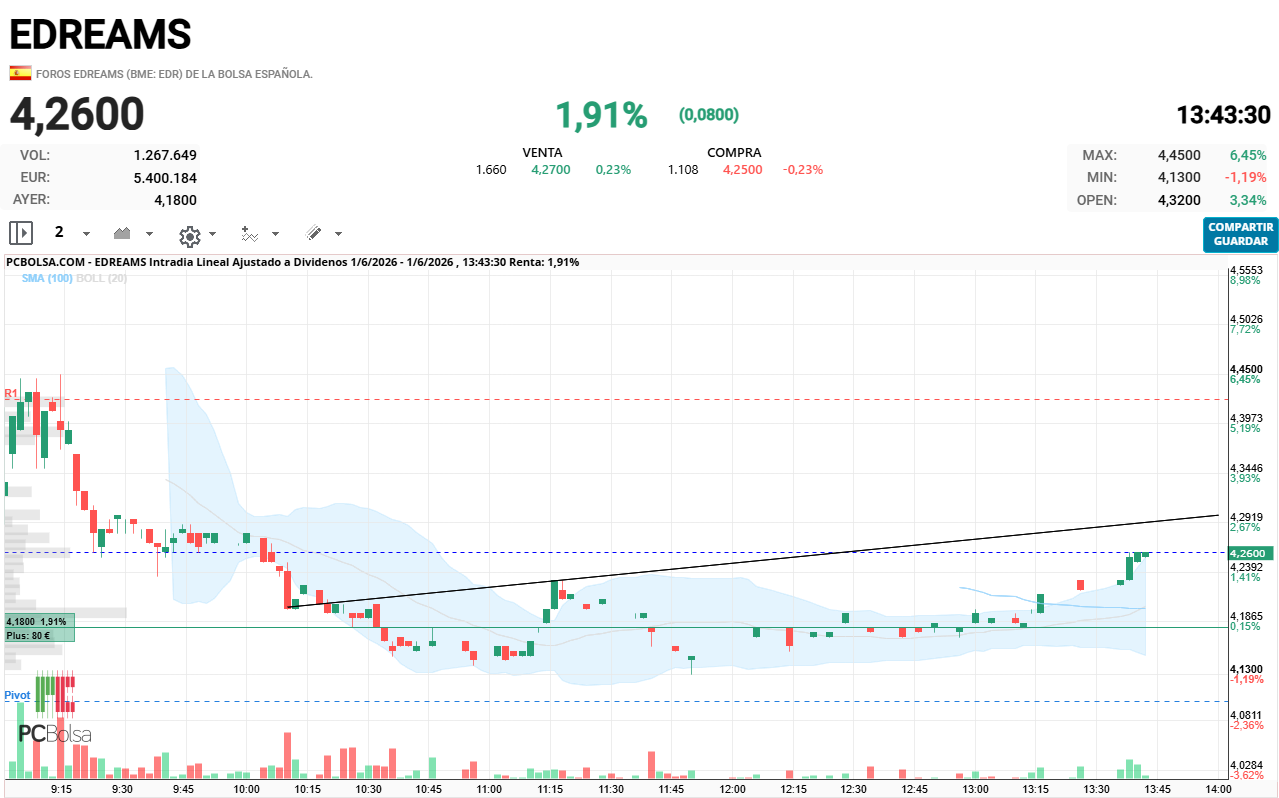Image resolution: width=1279 pixels, height=798 pixels.
Task: Expand the settings gear dropdown arrow
Action: click(212, 234)
